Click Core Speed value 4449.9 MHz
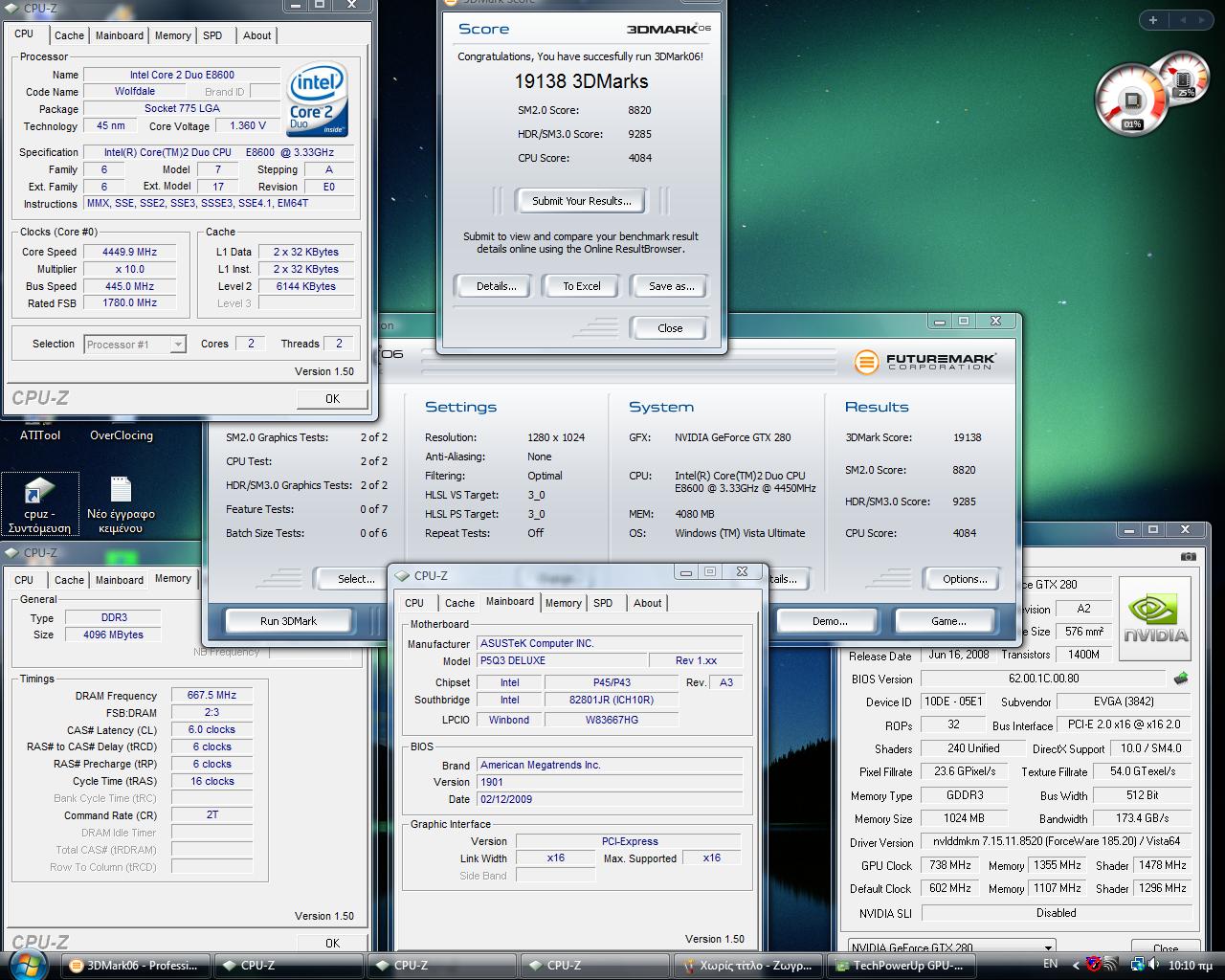The width and height of the screenshot is (1225, 980). point(129,252)
